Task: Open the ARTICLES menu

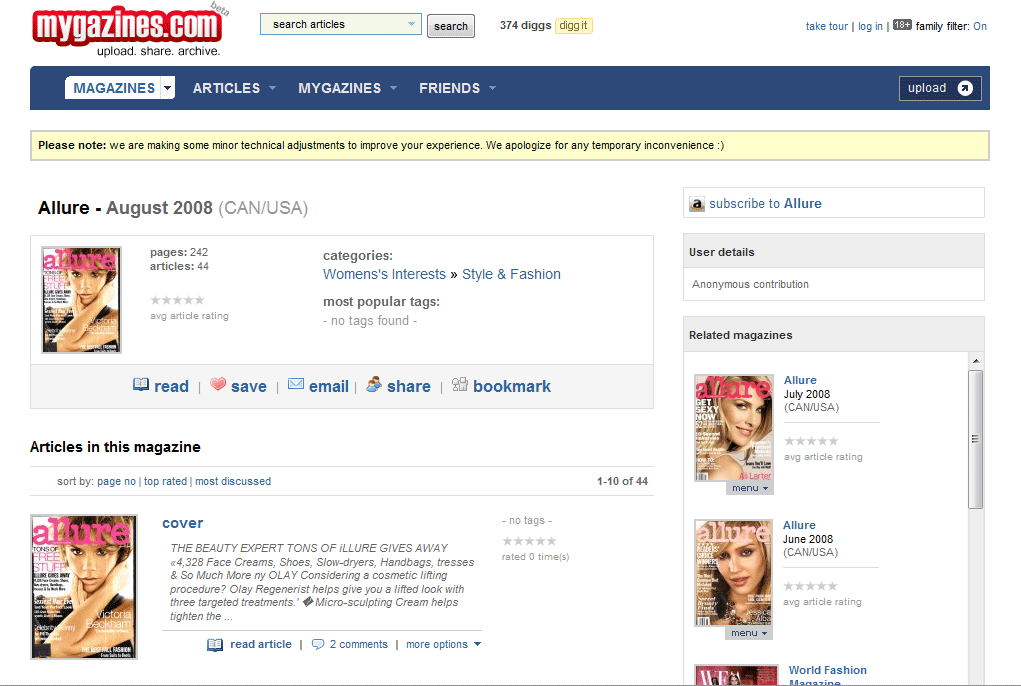Action: pyautogui.click(x=226, y=88)
